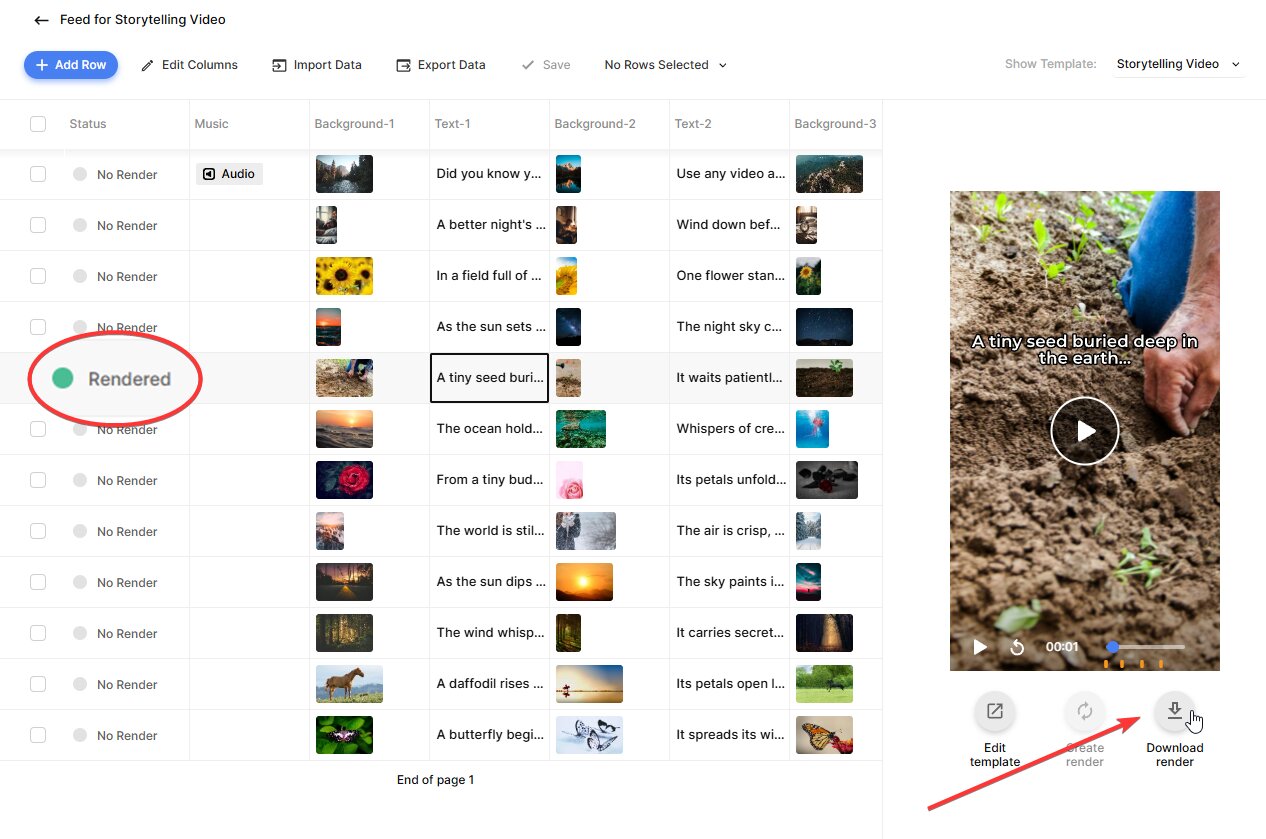
Task: Click the video progress slider handle
Action: pos(1113,647)
